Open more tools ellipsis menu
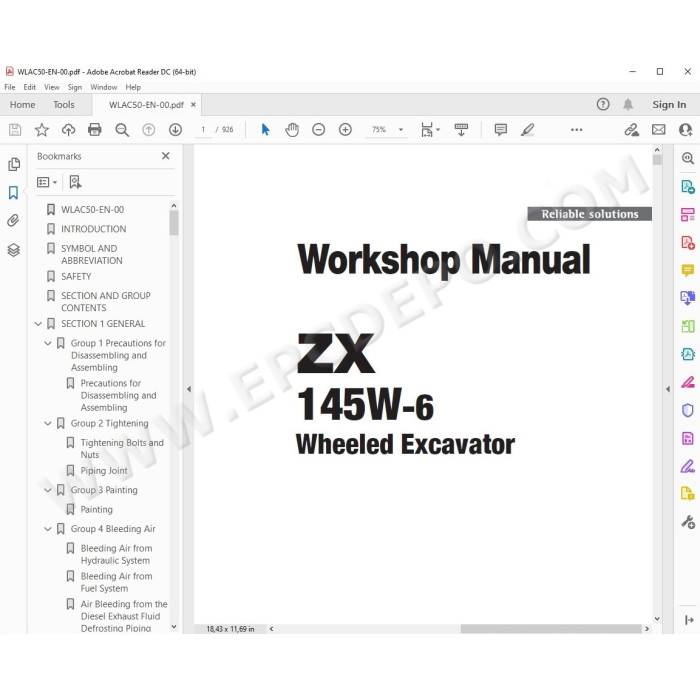700x700 pixels. [576, 129]
